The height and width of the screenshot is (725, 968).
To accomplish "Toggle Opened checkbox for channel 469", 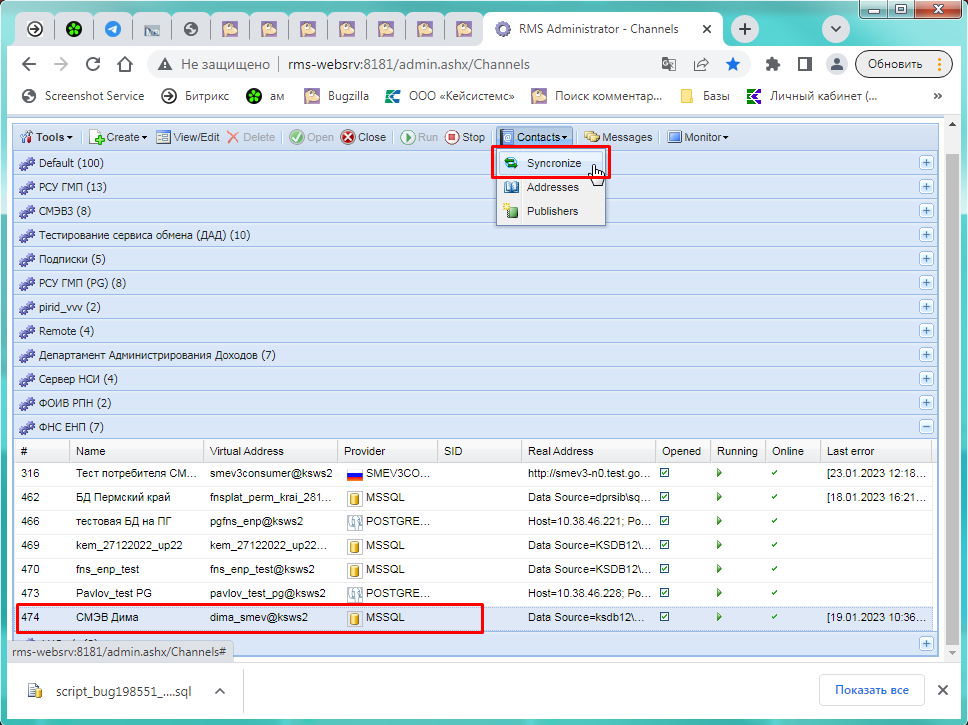I will tap(665, 545).
